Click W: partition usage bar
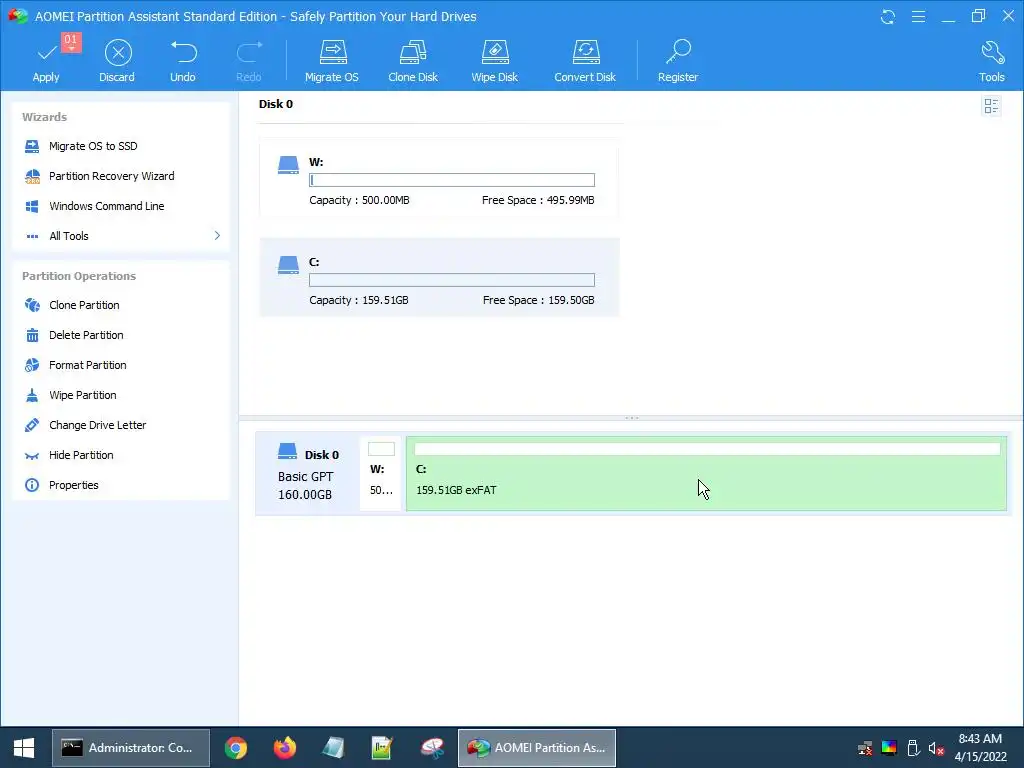 click(452, 180)
